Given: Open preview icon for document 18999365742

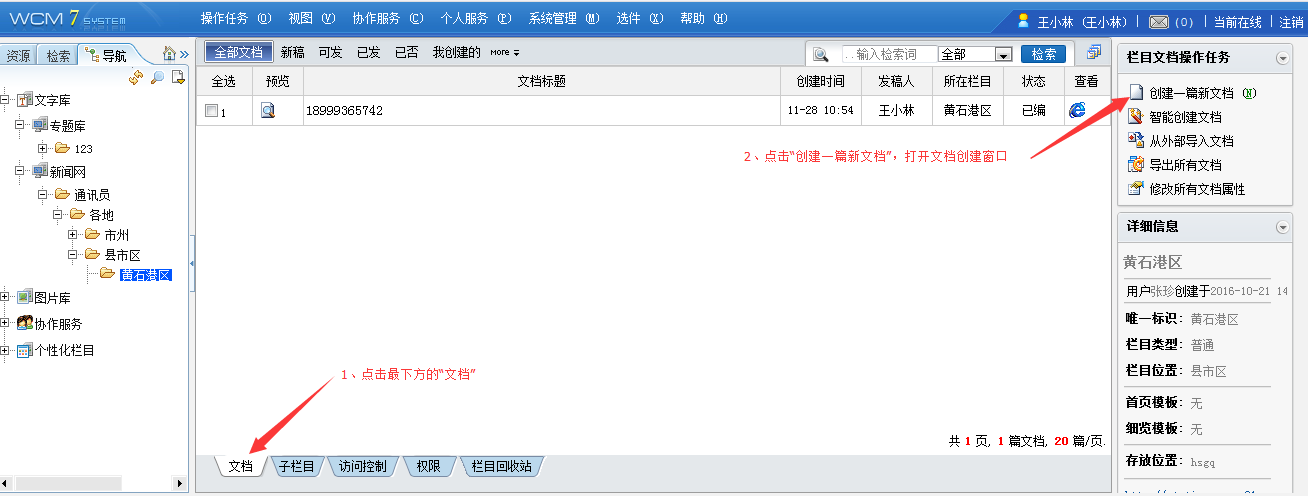Looking at the screenshot, I should coord(268,111).
